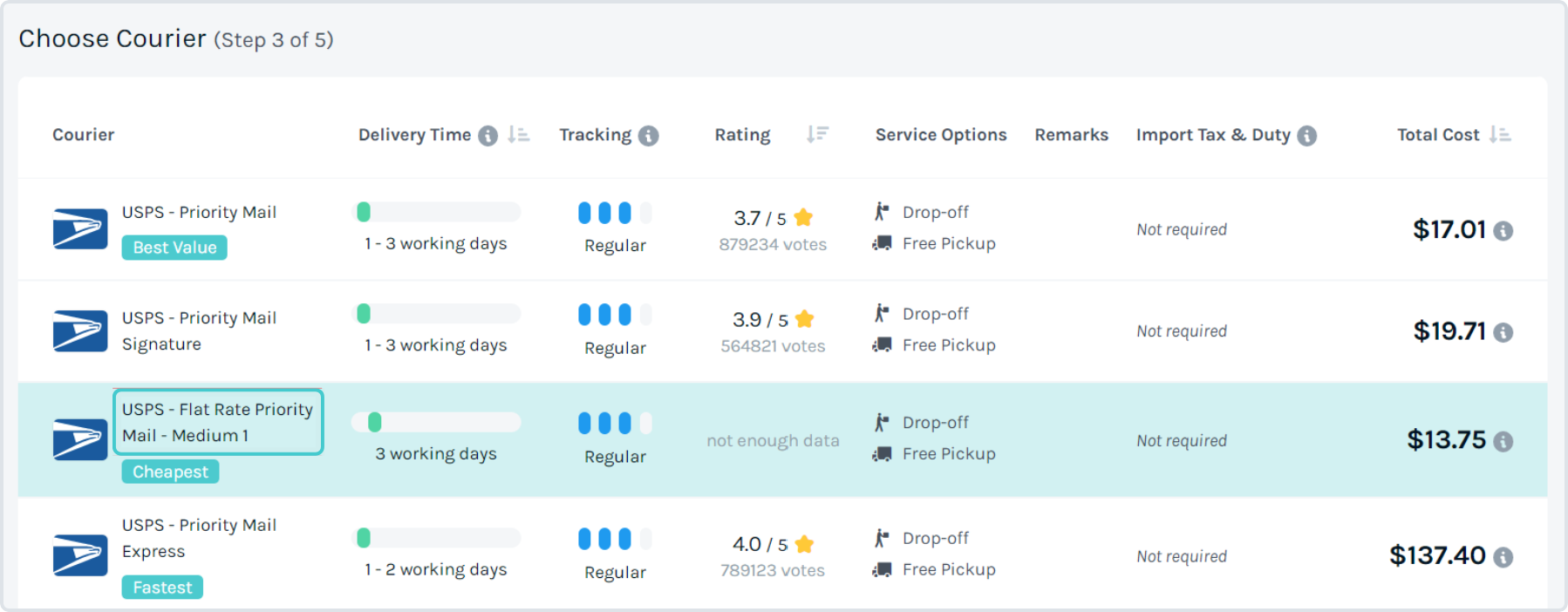This screenshot has height=612, width=1568.
Task: Open info icon beside $13.75 cost
Action: coord(1503,441)
